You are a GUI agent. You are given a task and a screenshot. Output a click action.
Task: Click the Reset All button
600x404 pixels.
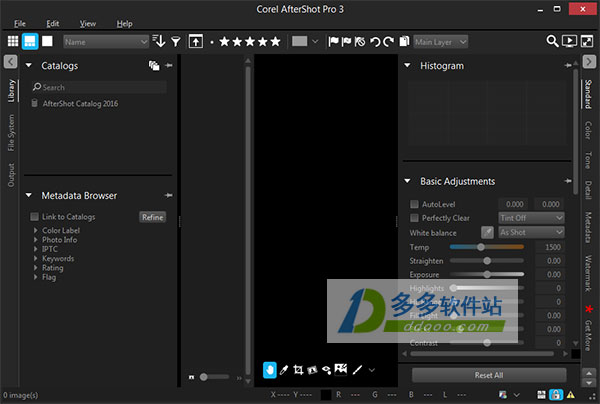(x=489, y=375)
